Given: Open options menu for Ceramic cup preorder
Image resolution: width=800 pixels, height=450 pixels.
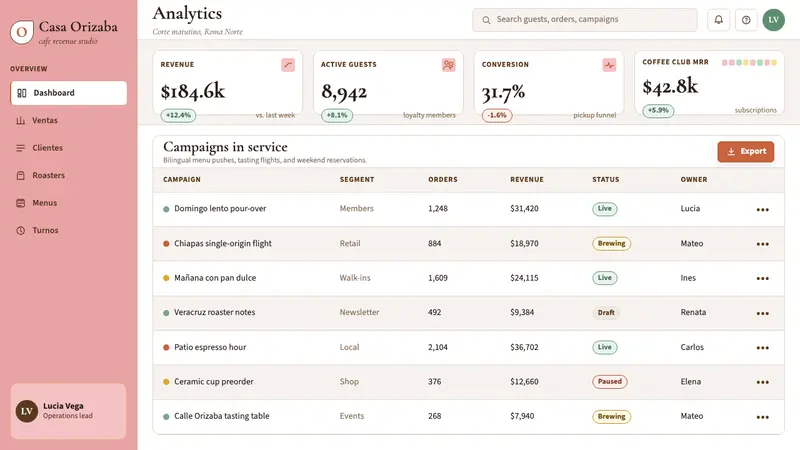Looking at the screenshot, I should pos(763,382).
